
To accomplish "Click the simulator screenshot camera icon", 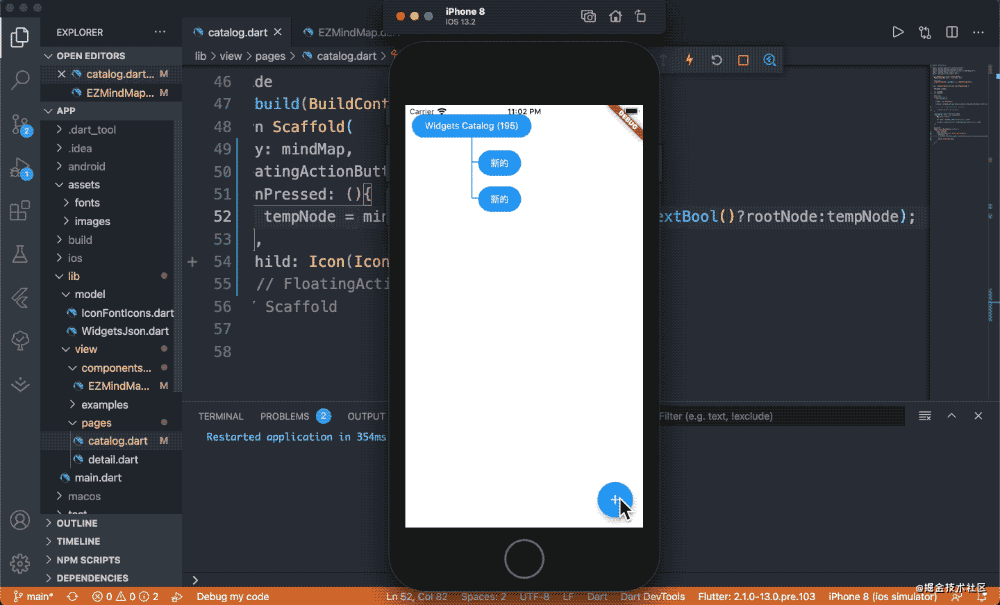I will [588, 17].
